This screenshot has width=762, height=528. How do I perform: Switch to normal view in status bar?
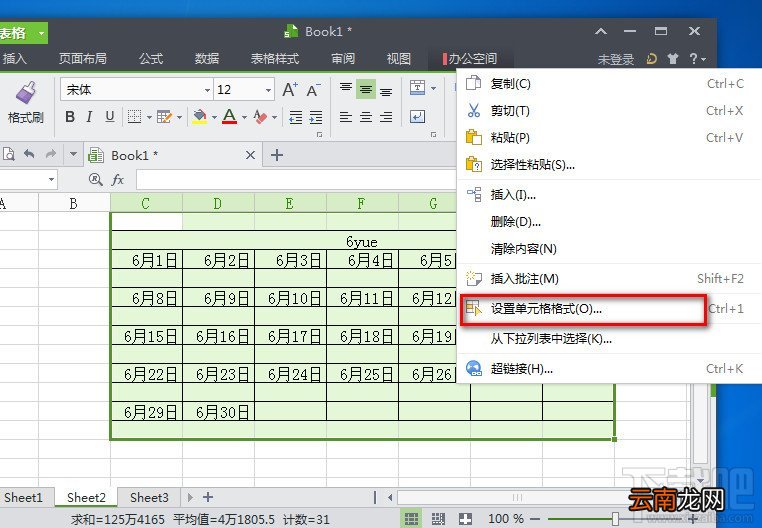click(x=411, y=519)
